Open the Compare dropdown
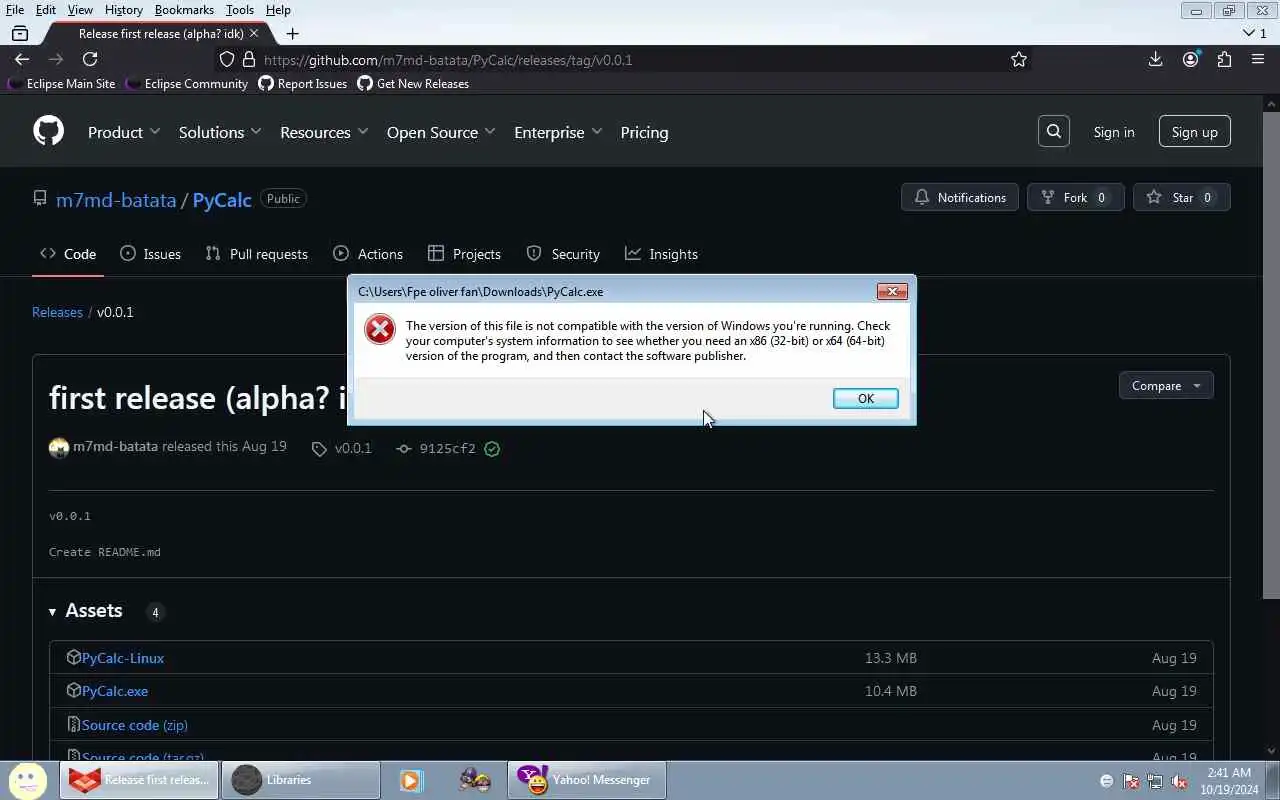The image size is (1280, 800). pyautogui.click(x=1166, y=385)
